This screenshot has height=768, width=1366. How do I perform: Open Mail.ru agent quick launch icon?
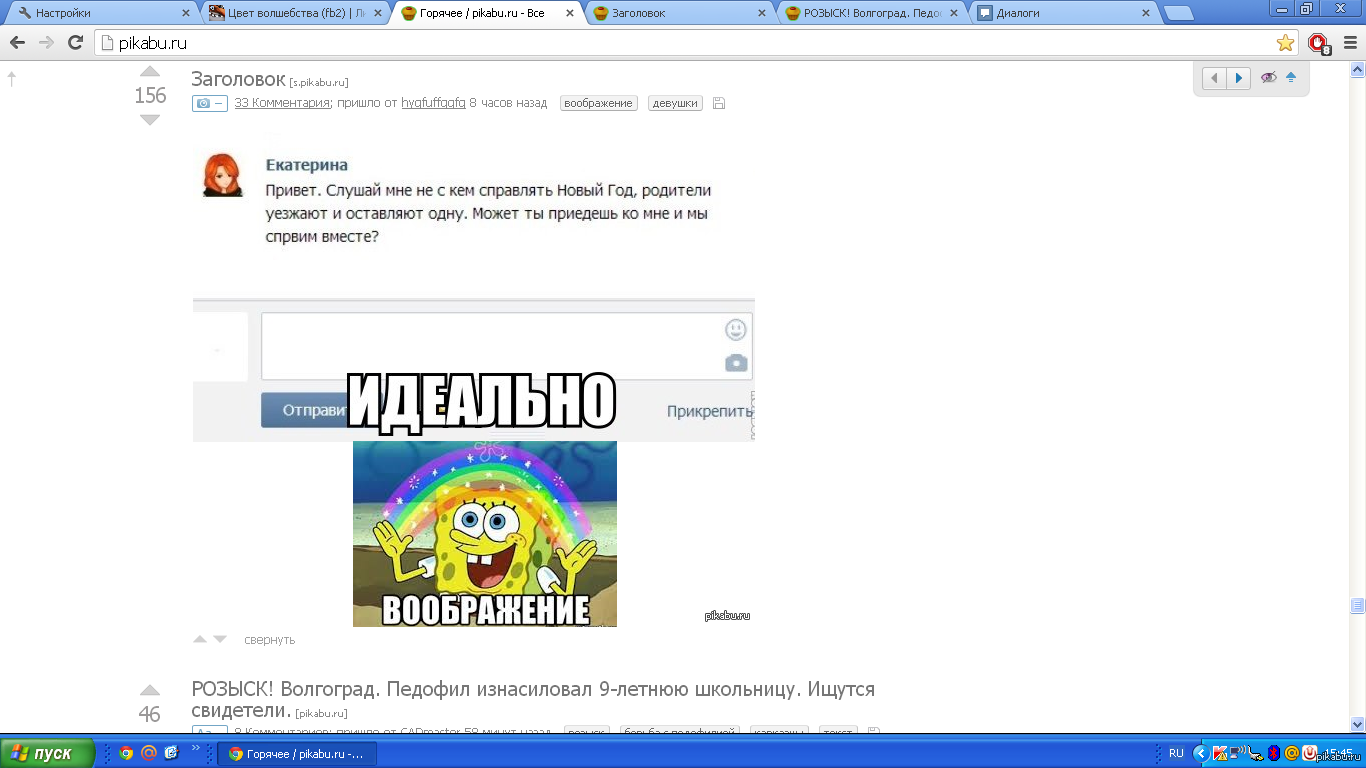[148, 753]
